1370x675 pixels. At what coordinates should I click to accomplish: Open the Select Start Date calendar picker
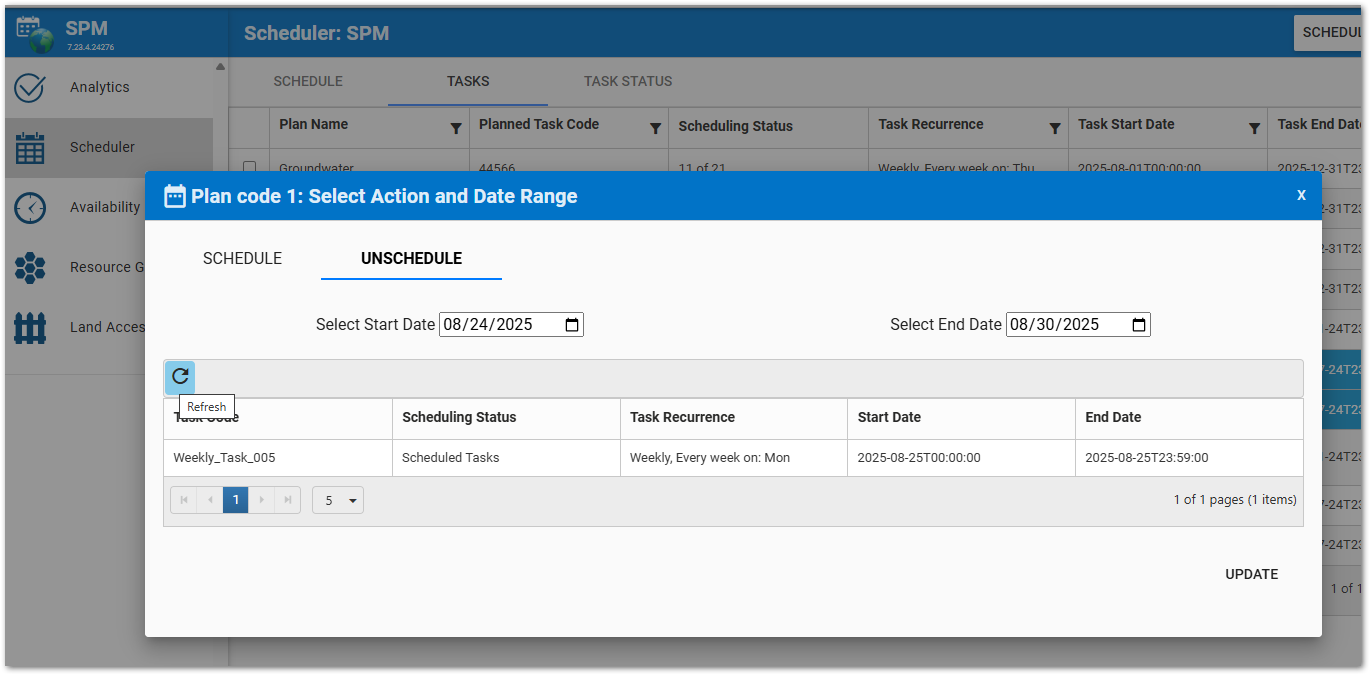(571, 324)
